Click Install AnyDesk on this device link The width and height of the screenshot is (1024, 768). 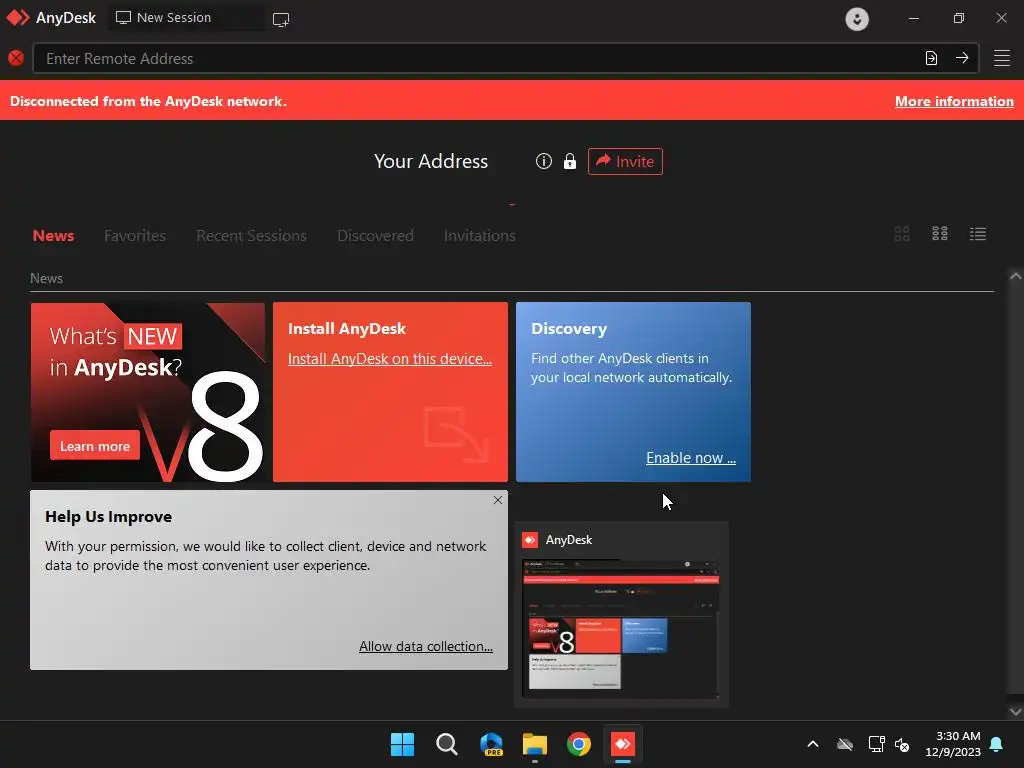(x=390, y=359)
